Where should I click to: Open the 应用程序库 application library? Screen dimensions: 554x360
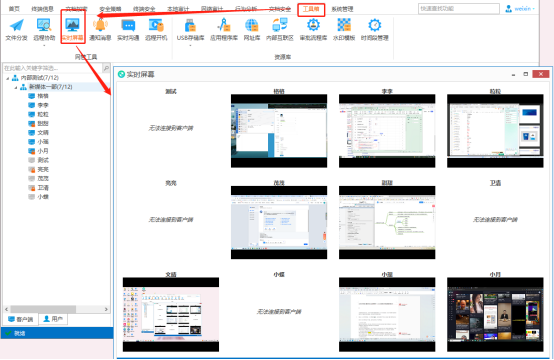point(224,29)
